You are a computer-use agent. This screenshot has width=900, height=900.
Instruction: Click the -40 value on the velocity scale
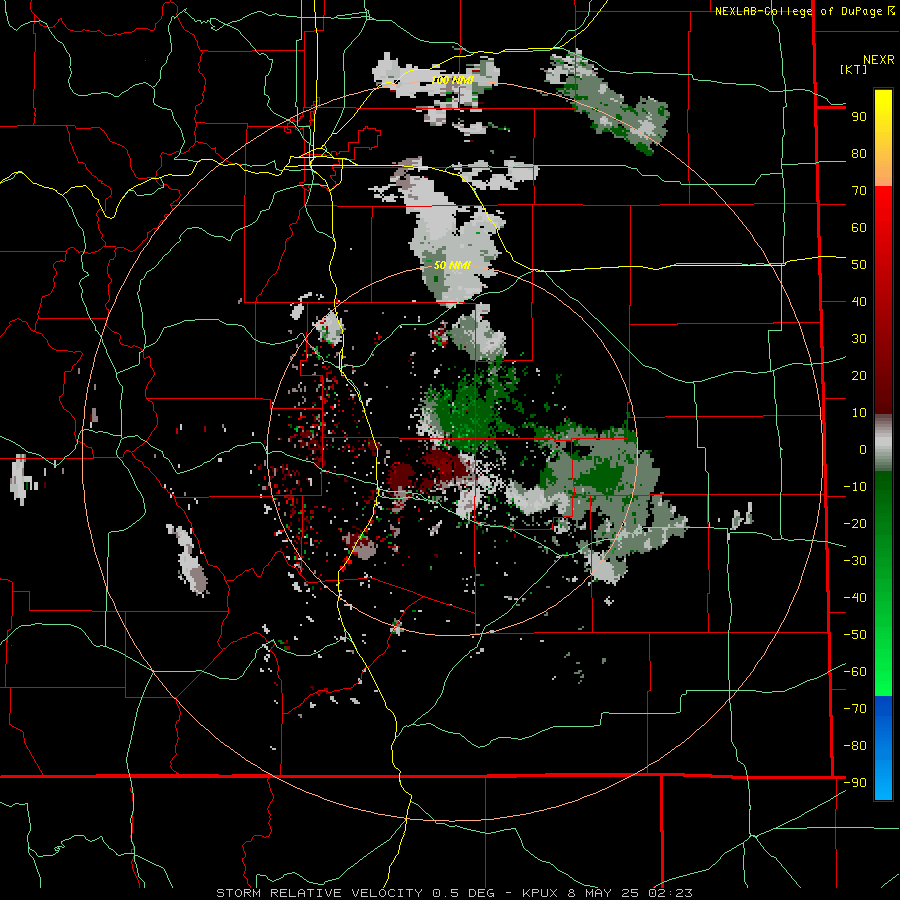coord(855,598)
